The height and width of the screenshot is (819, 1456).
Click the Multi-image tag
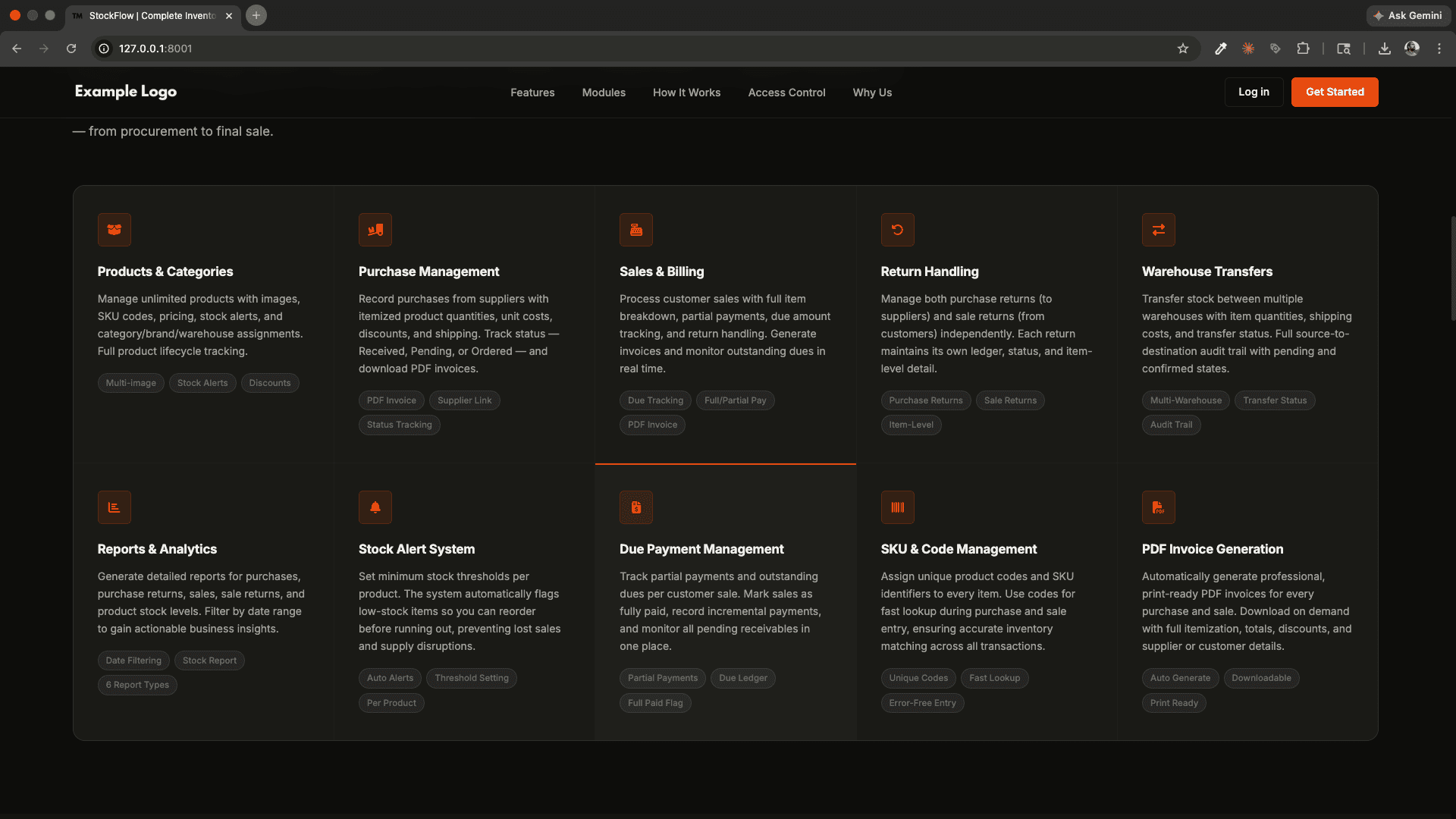130,383
